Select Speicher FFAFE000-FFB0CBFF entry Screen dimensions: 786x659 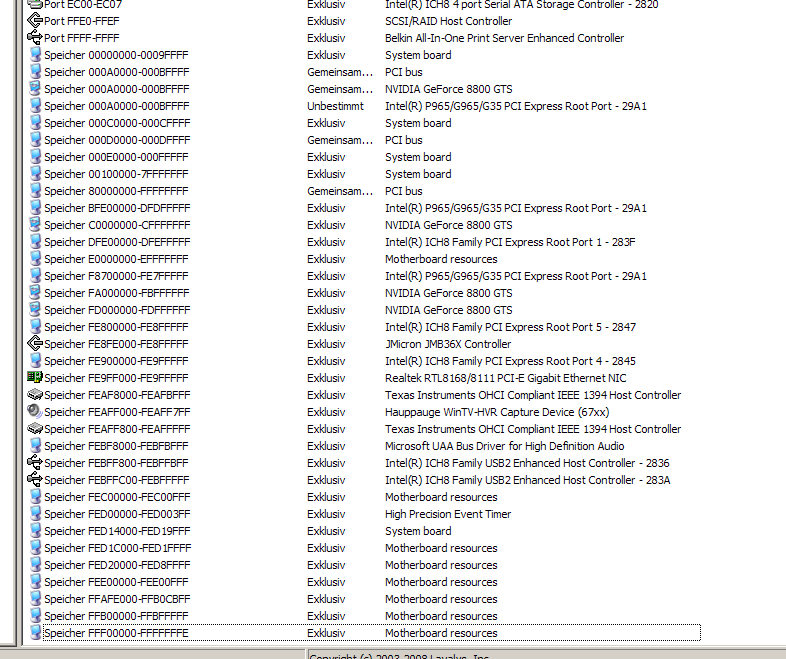point(117,599)
